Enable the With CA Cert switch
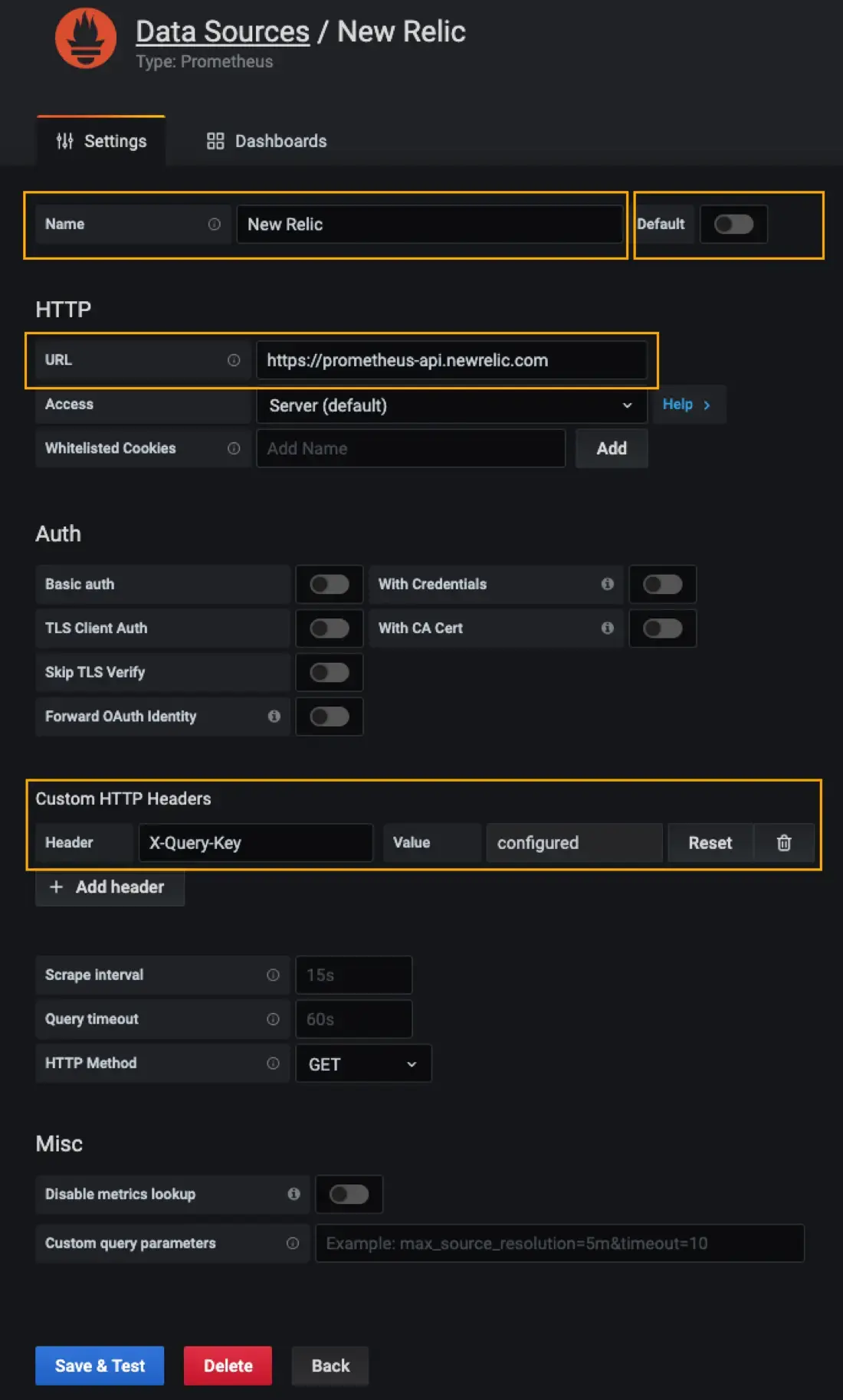843x1400 pixels. (662, 628)
